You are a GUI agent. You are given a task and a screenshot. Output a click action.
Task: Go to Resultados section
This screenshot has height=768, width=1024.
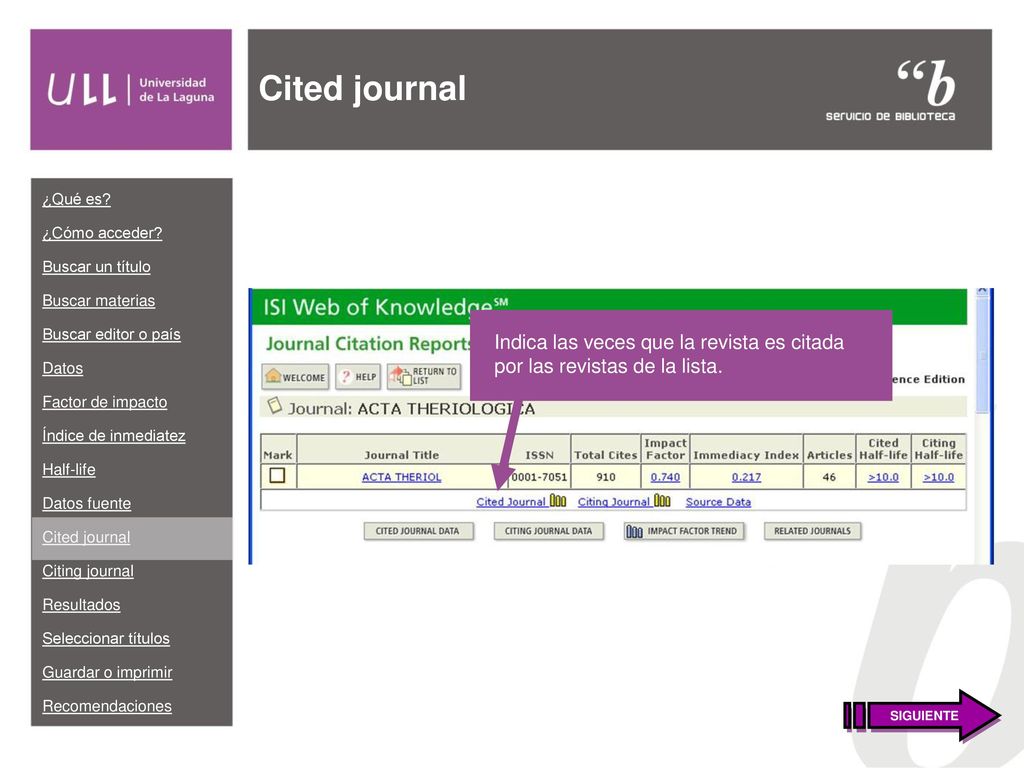[81, 605]
